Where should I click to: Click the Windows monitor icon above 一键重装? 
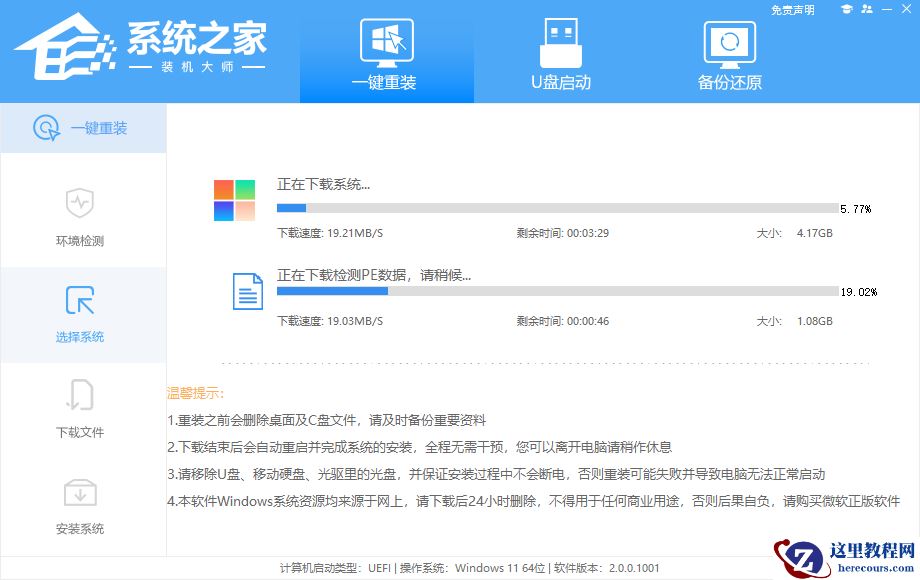tap(387, 41)
